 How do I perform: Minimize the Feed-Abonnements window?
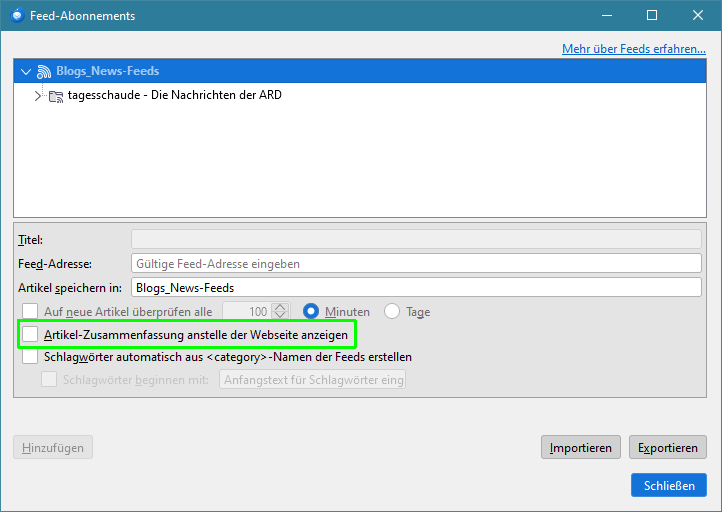pos(607,16)
